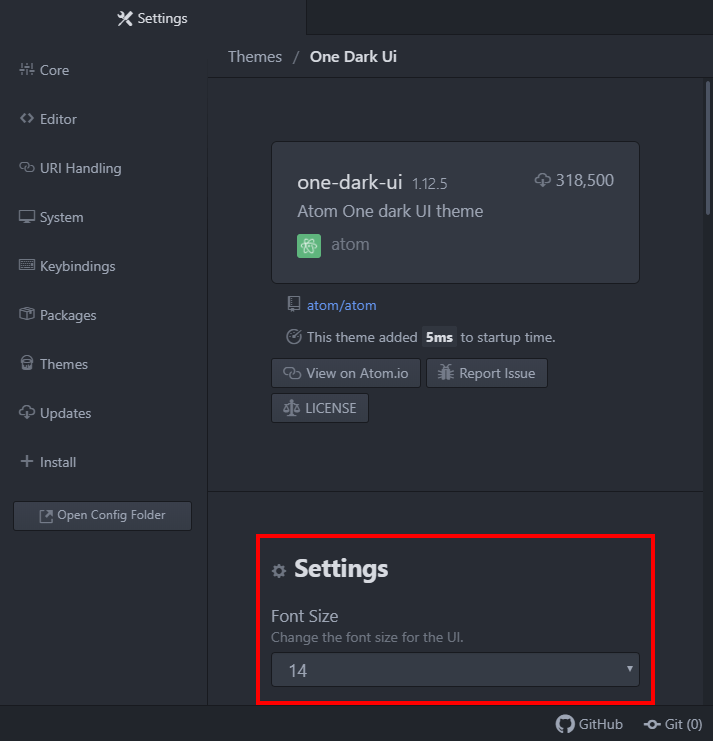Screen dimensions: 713x741
Task: Switch to the Editor settings section
Action: (x=58, y=119)
